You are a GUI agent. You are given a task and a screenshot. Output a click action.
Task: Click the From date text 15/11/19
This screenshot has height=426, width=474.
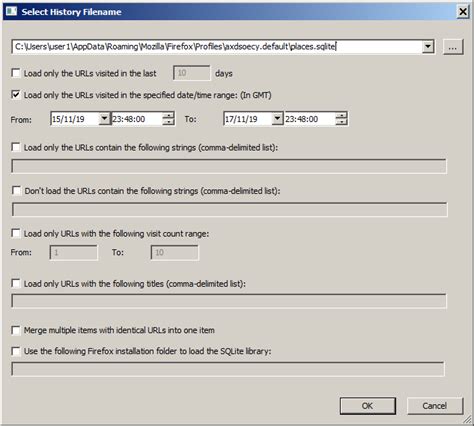coord(68,119)
